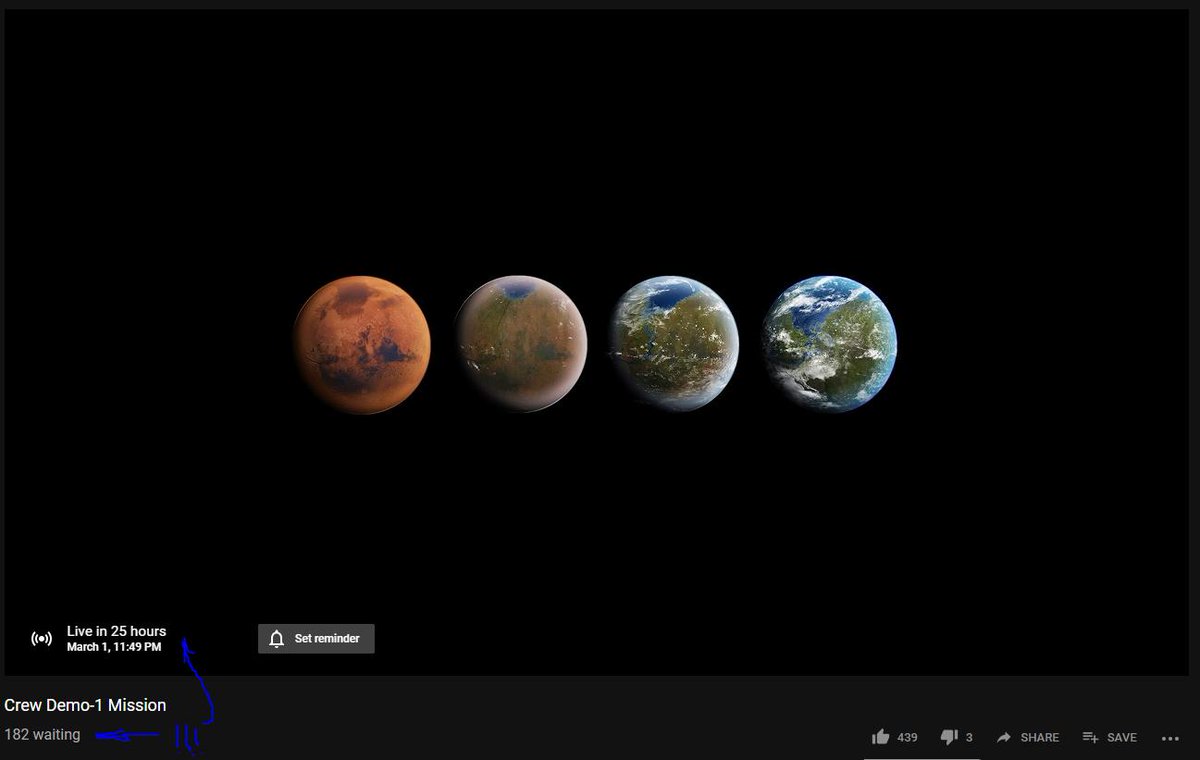
Task: Click the like count of 439
Action: [908, 737]
